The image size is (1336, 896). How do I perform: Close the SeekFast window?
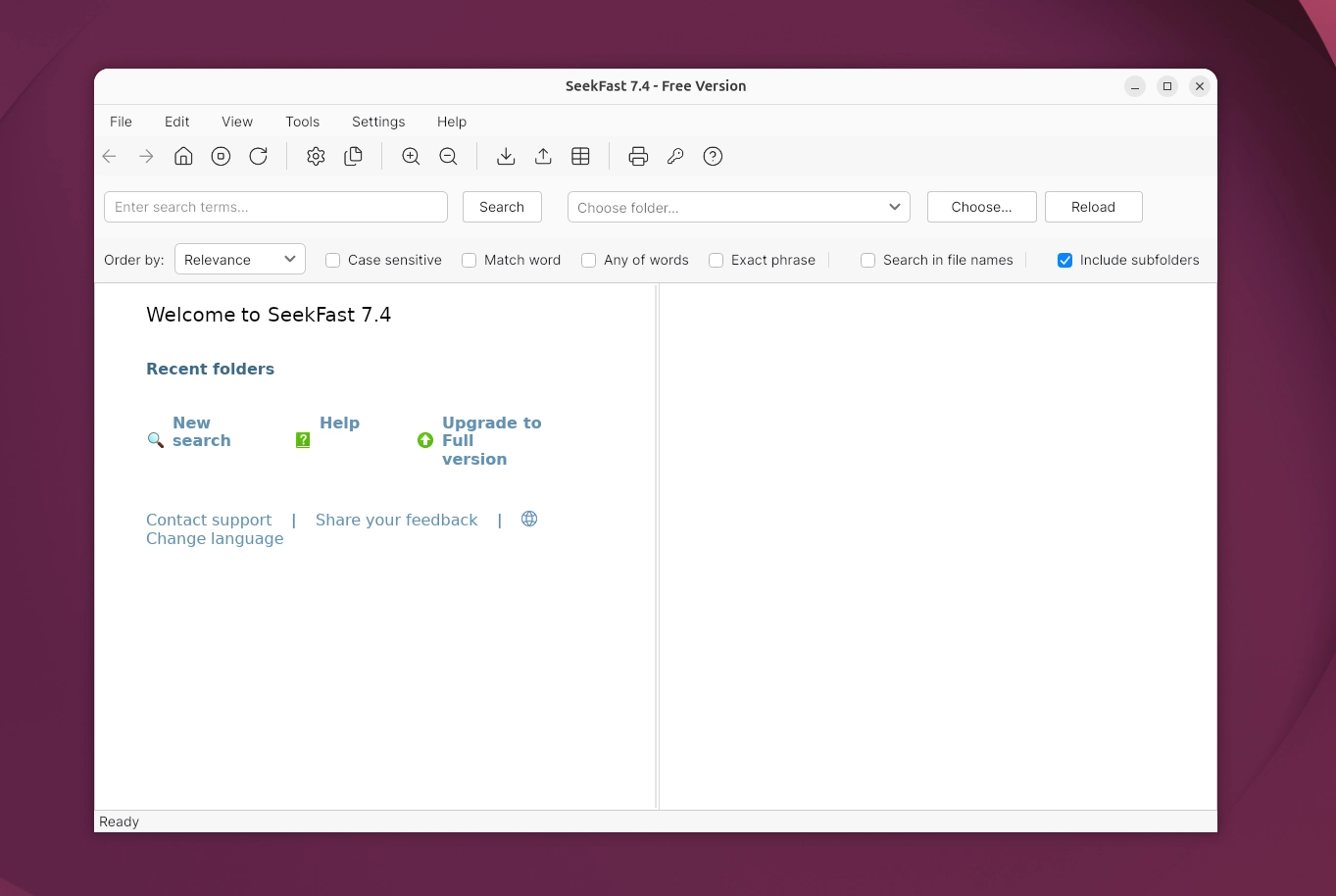click(x=1200, y=86)
